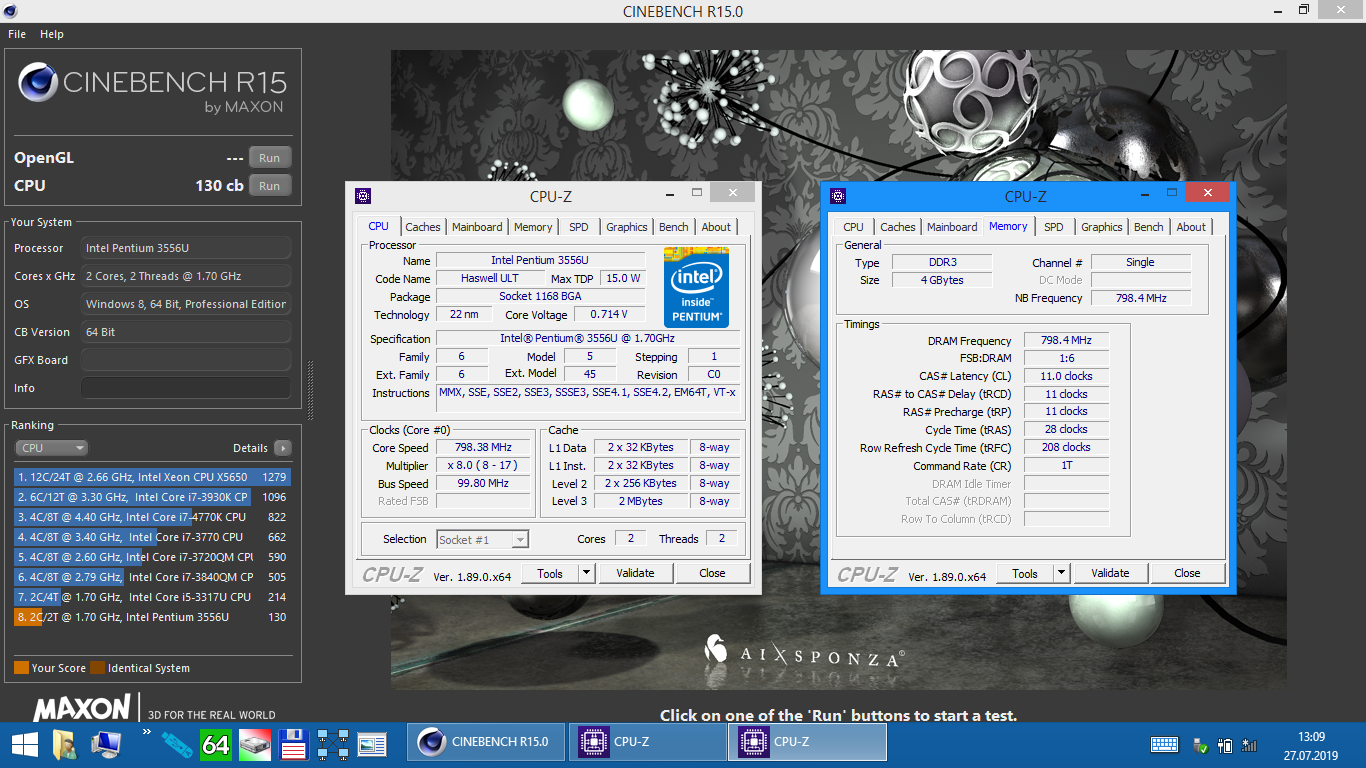The height and width of the screenshot is (768, 1366).
Task: Click the GFX Board input field
Action: [186, 360]
